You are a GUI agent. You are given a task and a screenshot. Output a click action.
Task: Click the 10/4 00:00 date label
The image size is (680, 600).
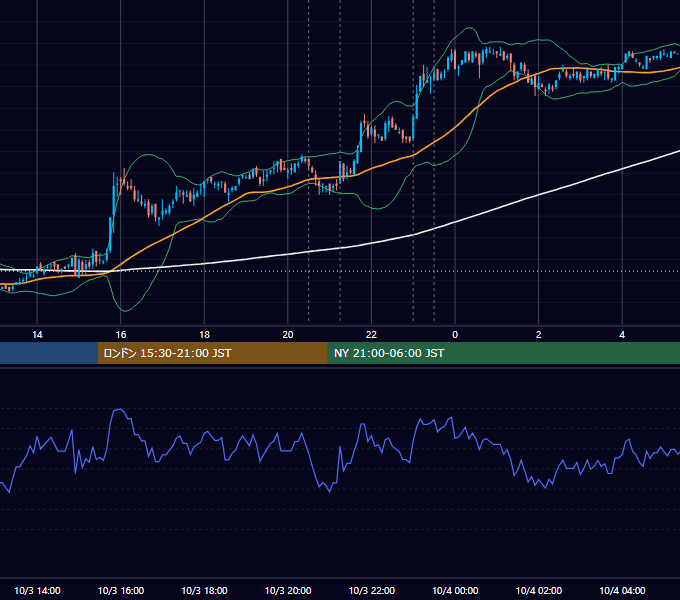(x=455, y=590)
